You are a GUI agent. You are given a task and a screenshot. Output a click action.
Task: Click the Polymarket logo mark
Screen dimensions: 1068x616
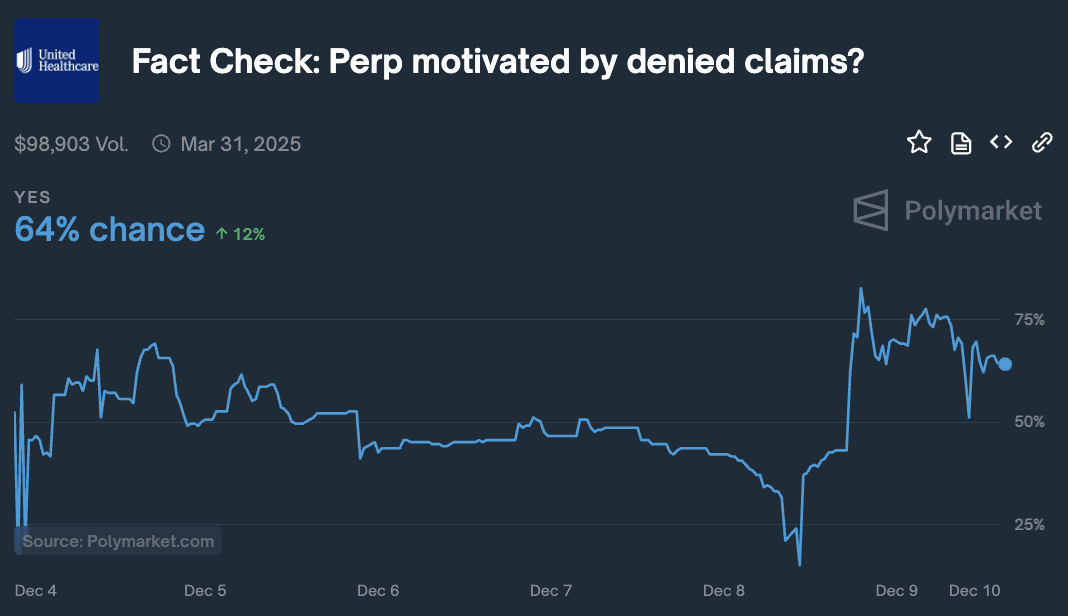(871, 210)
